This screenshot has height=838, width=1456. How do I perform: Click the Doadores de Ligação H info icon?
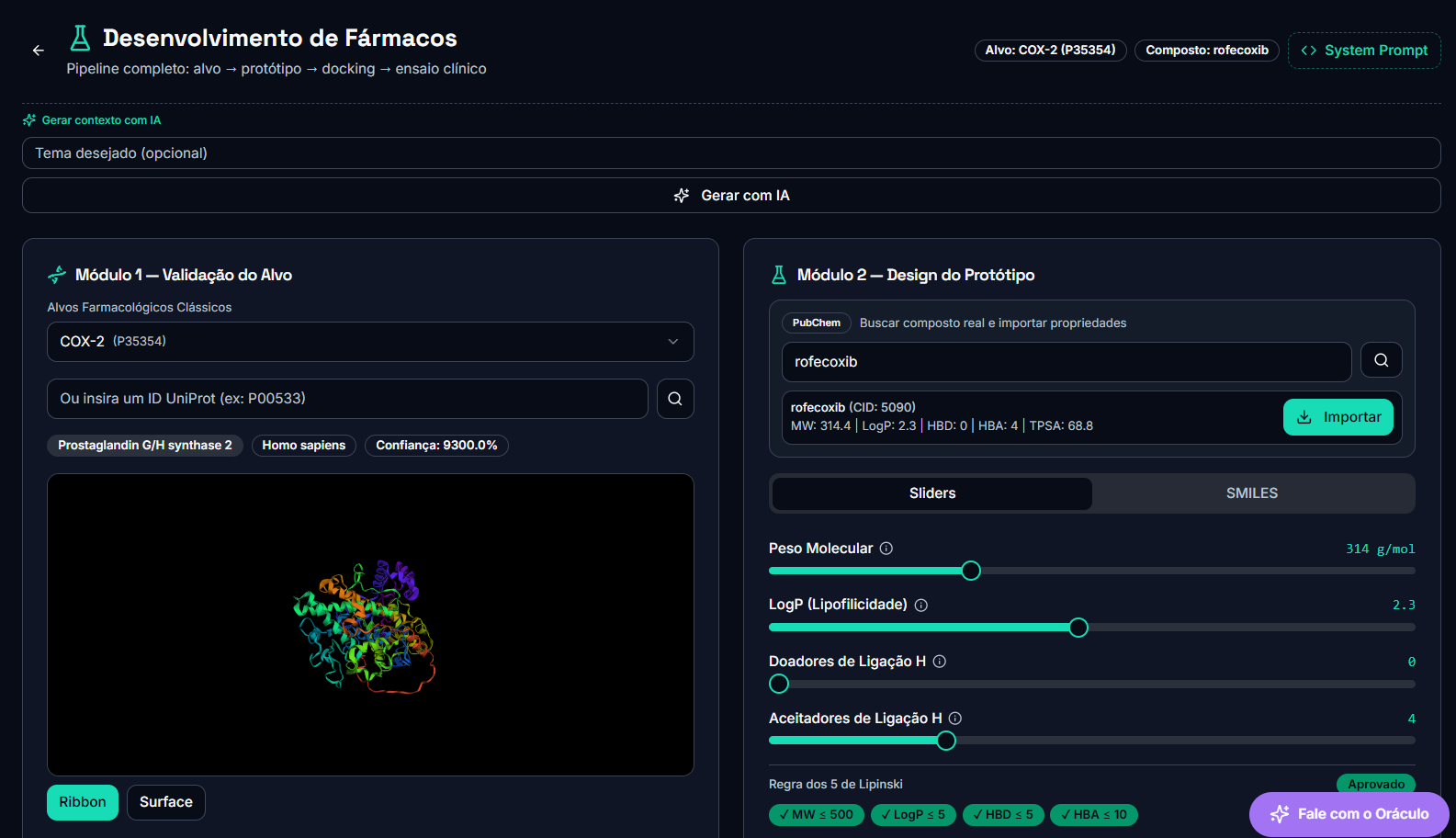tap(940, 662)
